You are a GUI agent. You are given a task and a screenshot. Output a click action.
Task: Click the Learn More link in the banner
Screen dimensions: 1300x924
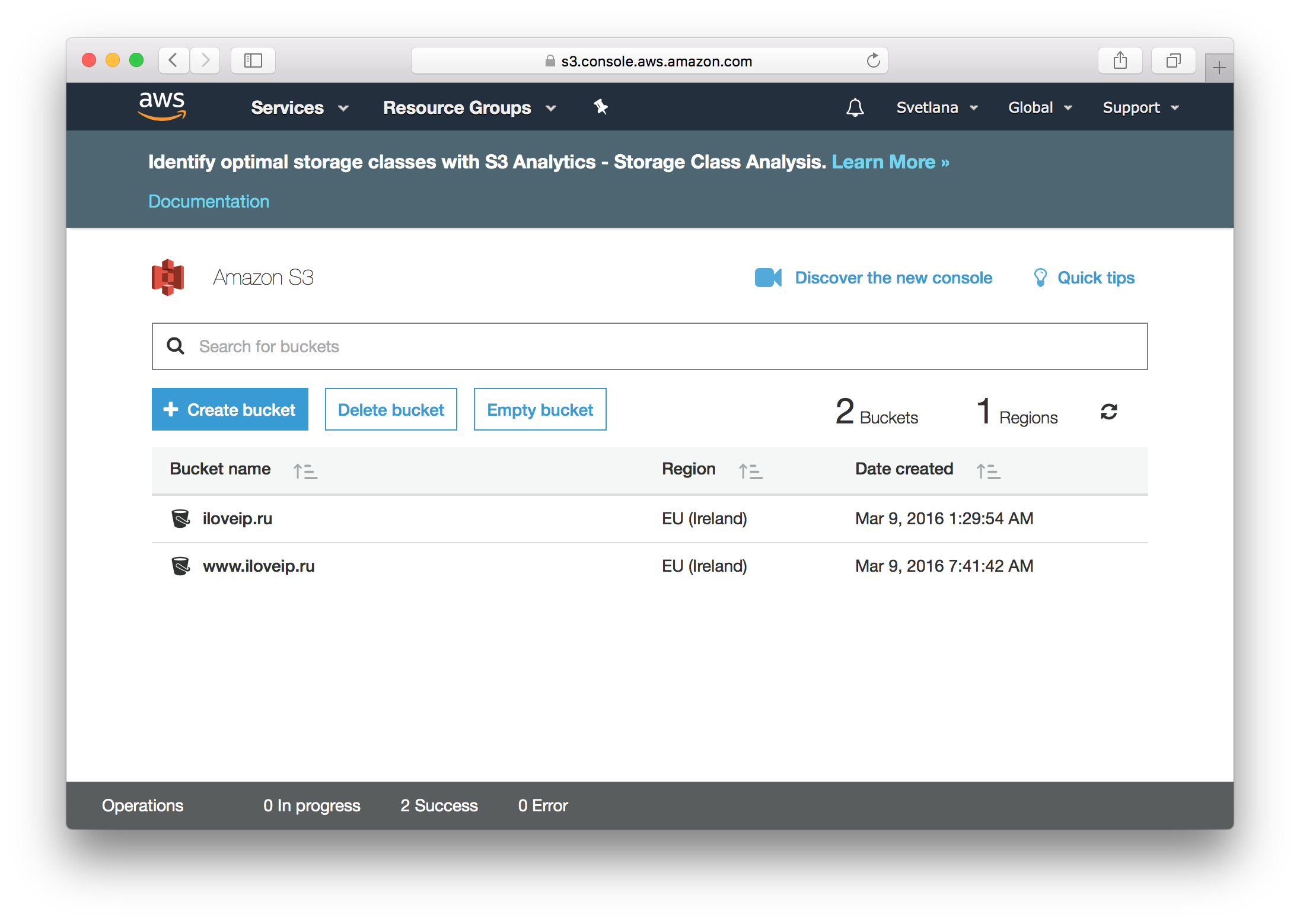click(890, 161)
